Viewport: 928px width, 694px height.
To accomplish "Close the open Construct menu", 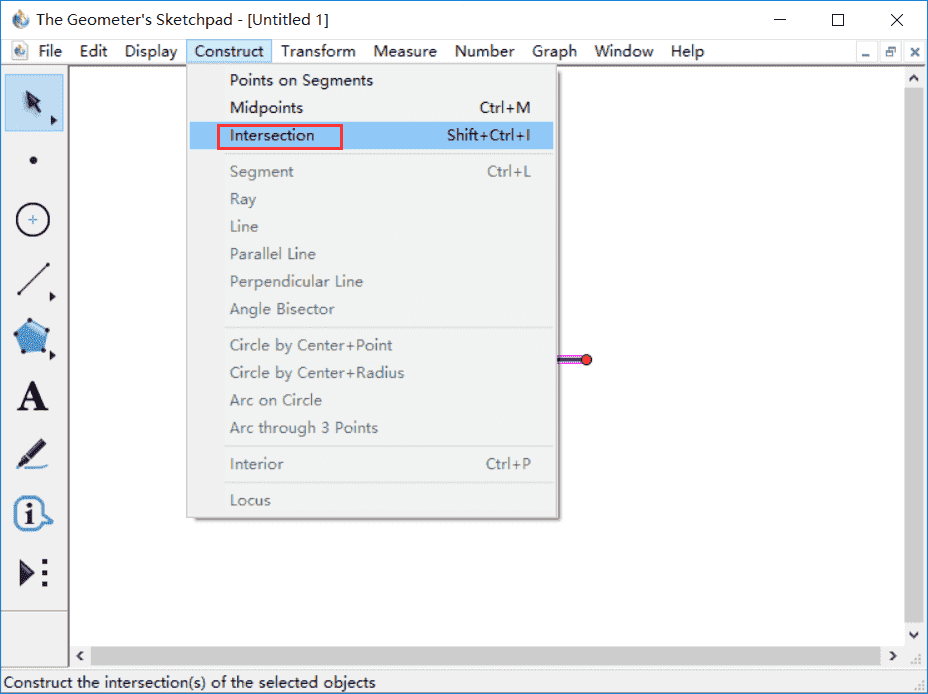I will (x=229, y=51).
